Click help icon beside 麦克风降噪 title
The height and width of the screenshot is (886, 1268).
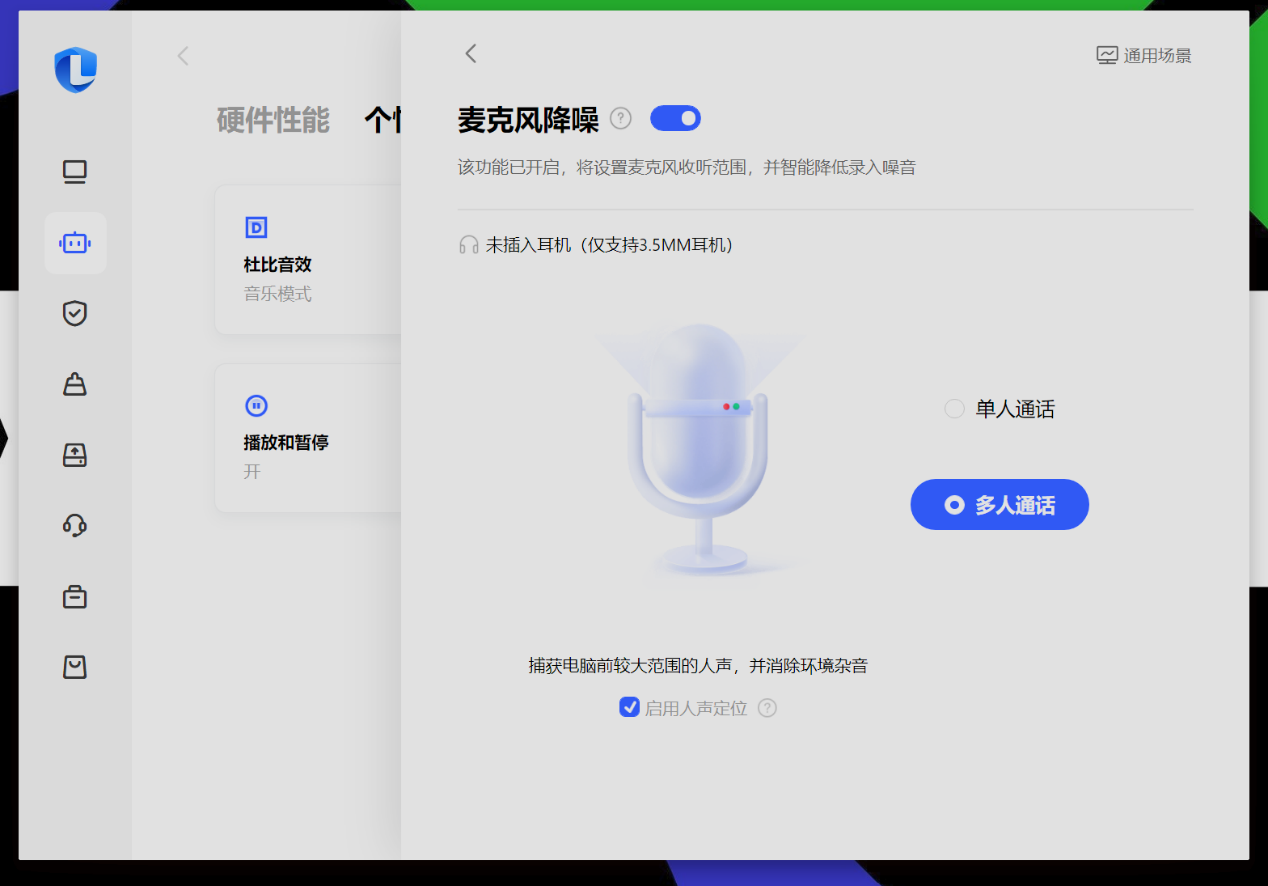[621, 119]
